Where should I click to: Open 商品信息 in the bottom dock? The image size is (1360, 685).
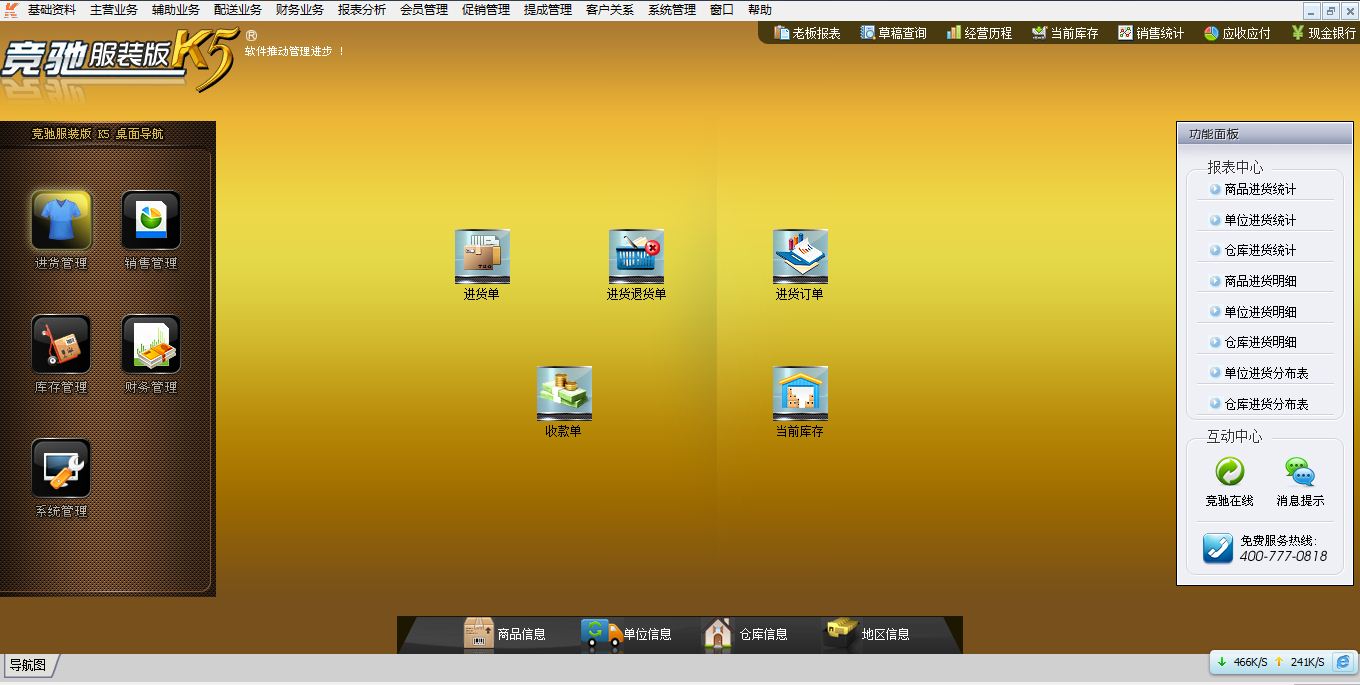[x=505, y=634]
